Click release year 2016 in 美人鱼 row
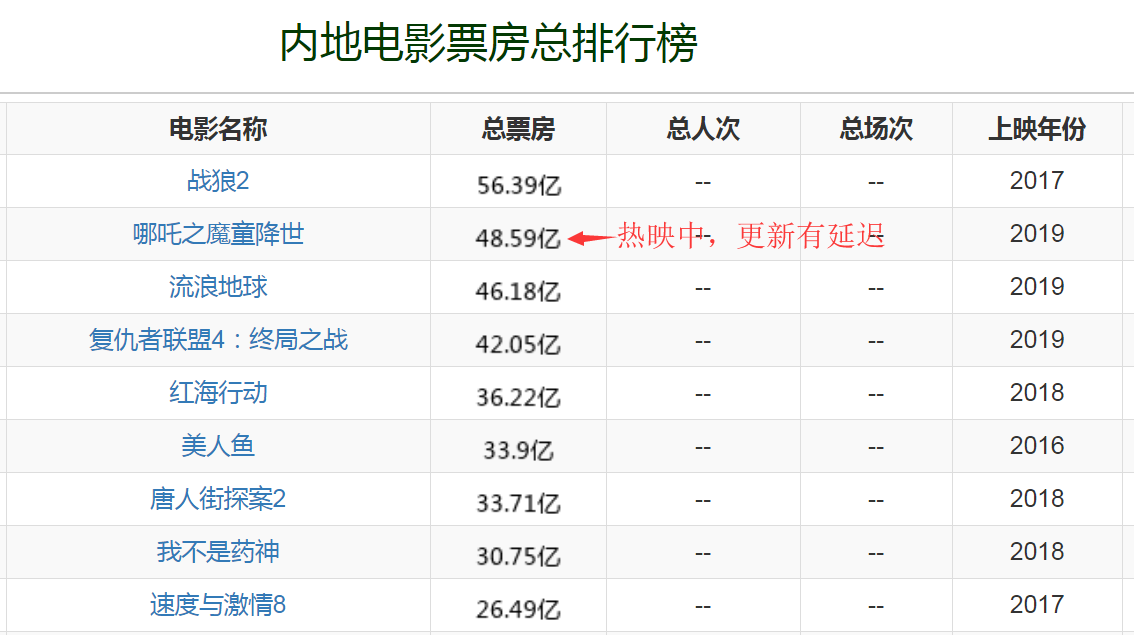 tap(1037, 446)
